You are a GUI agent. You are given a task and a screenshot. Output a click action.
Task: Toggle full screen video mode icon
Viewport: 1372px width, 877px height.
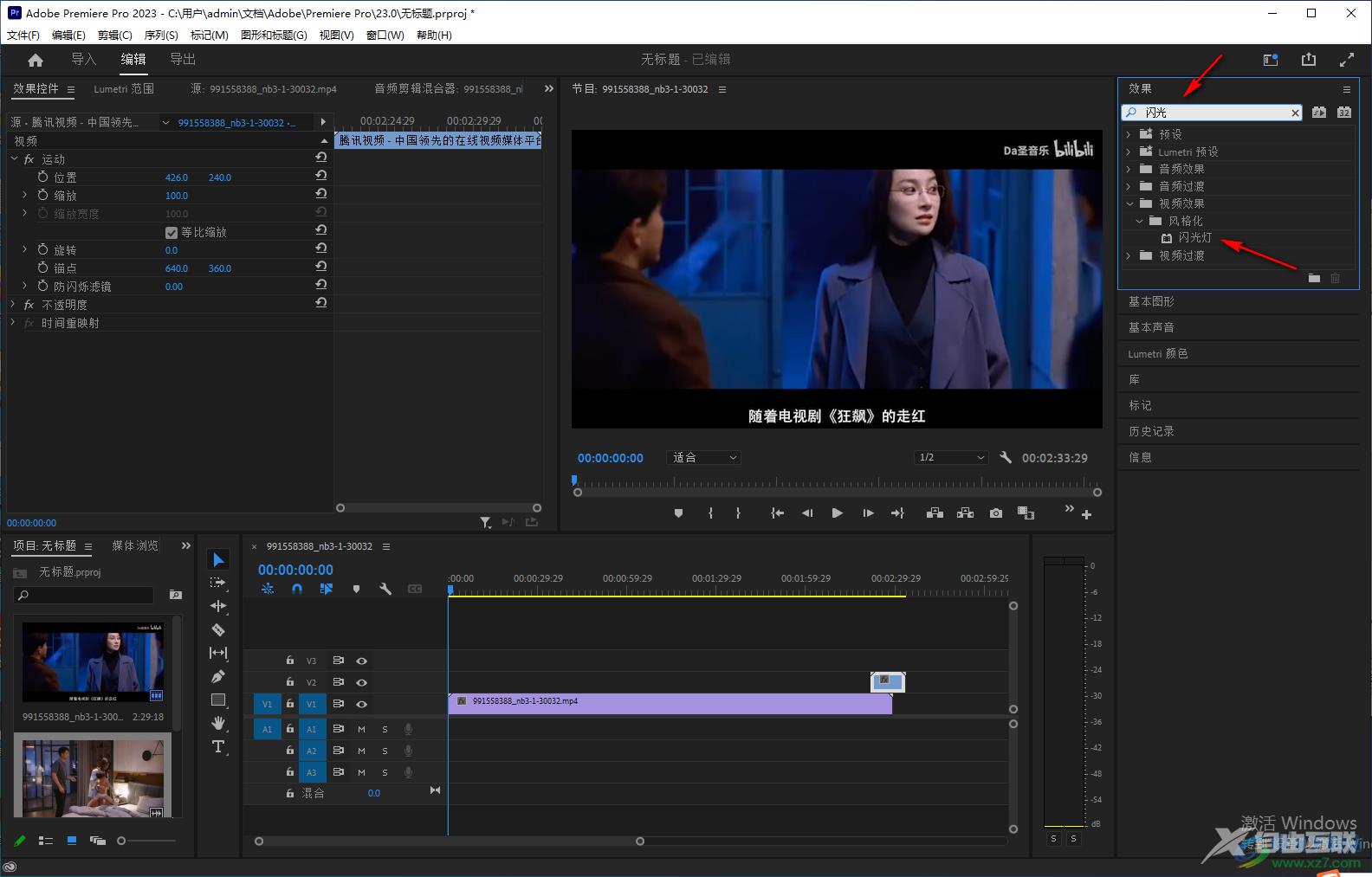1346,60
